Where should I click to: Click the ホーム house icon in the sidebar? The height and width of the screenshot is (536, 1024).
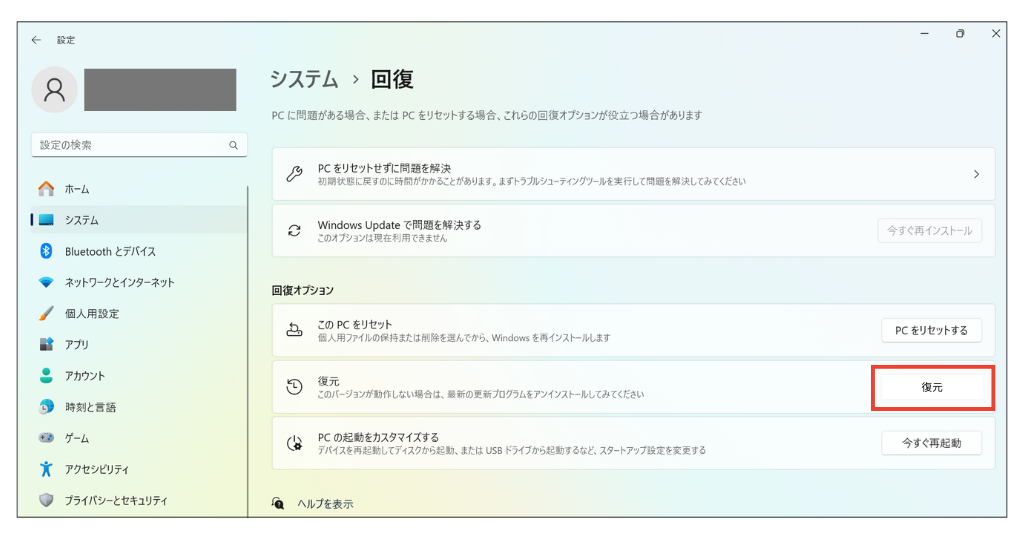point(46,189)
